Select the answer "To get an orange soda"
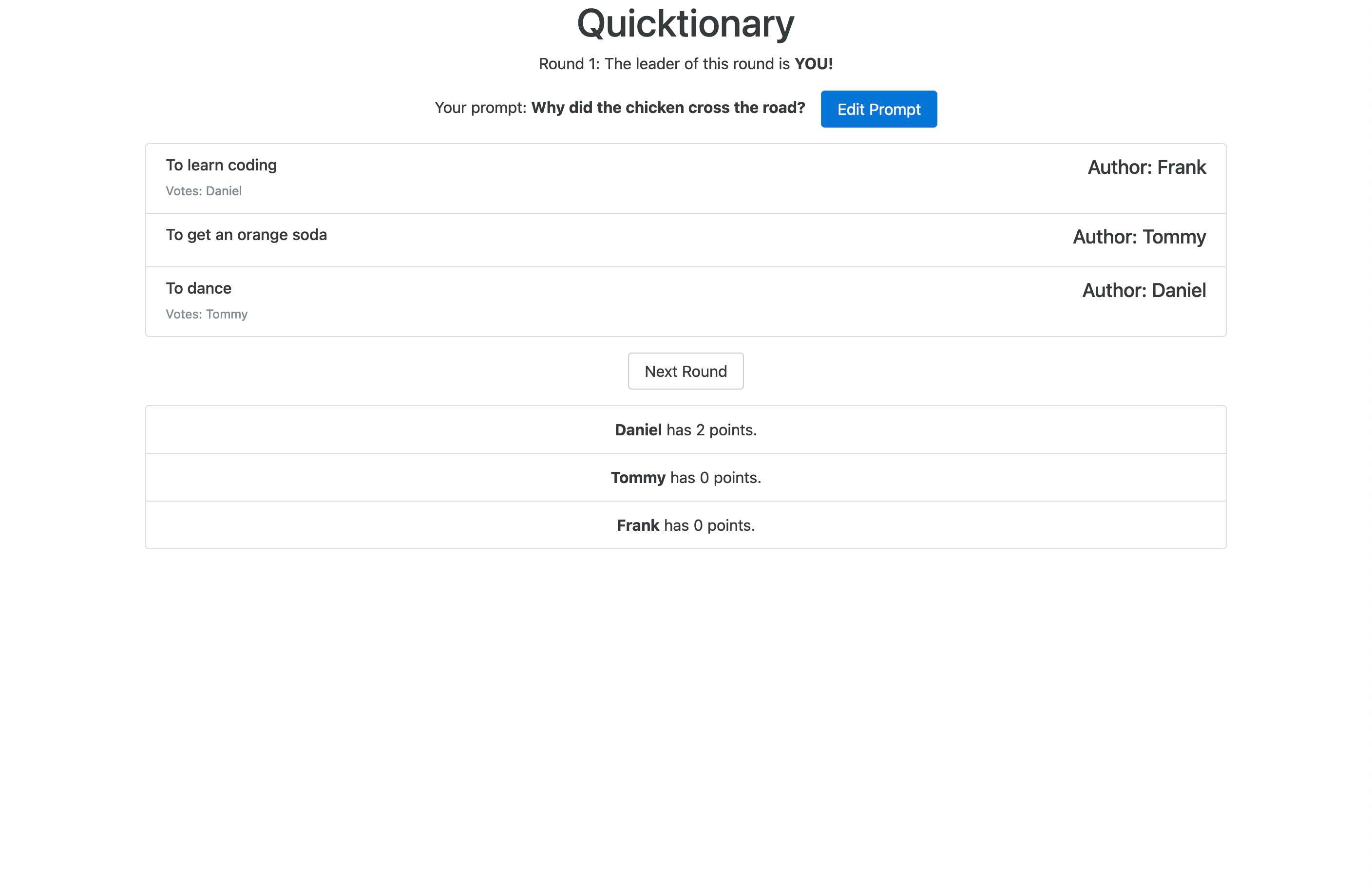 pos(246,235)
